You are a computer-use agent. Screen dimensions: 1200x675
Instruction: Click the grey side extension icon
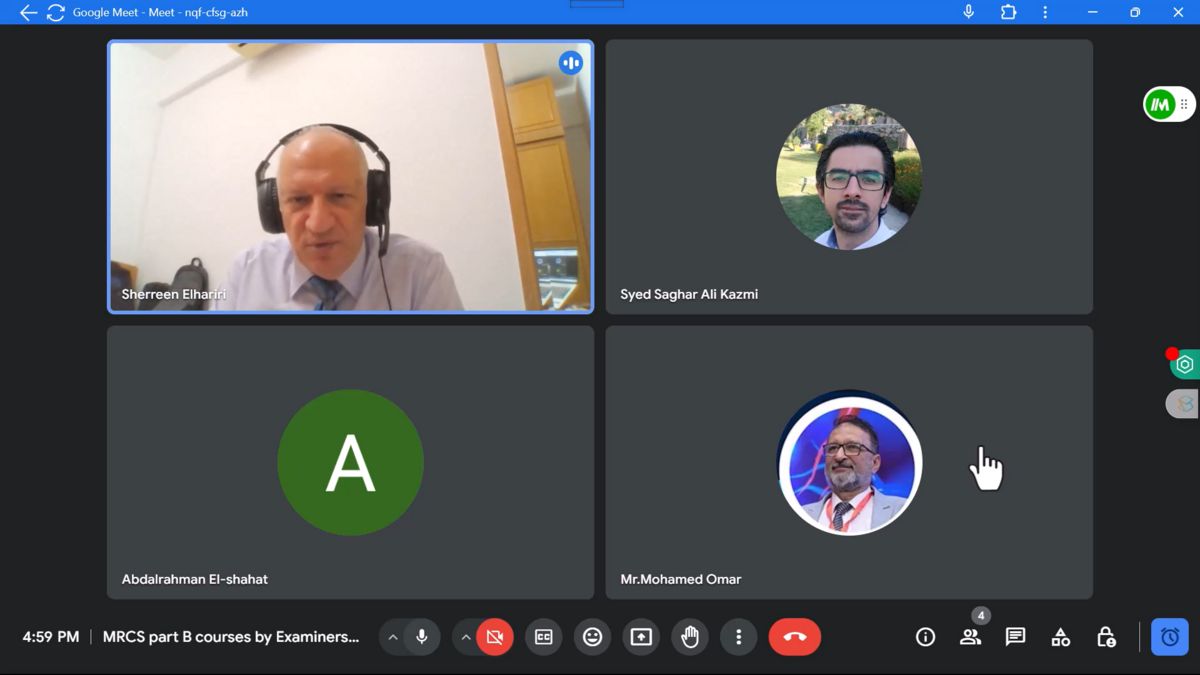[1184, 404]
